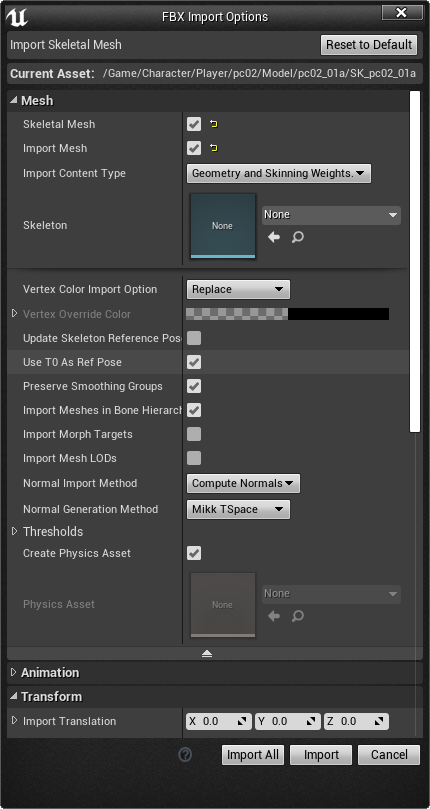Use selected asset arrow for Skeleton
Viewport: 430px width, 809px height.
pyautogui.click(x=274, y=237)
